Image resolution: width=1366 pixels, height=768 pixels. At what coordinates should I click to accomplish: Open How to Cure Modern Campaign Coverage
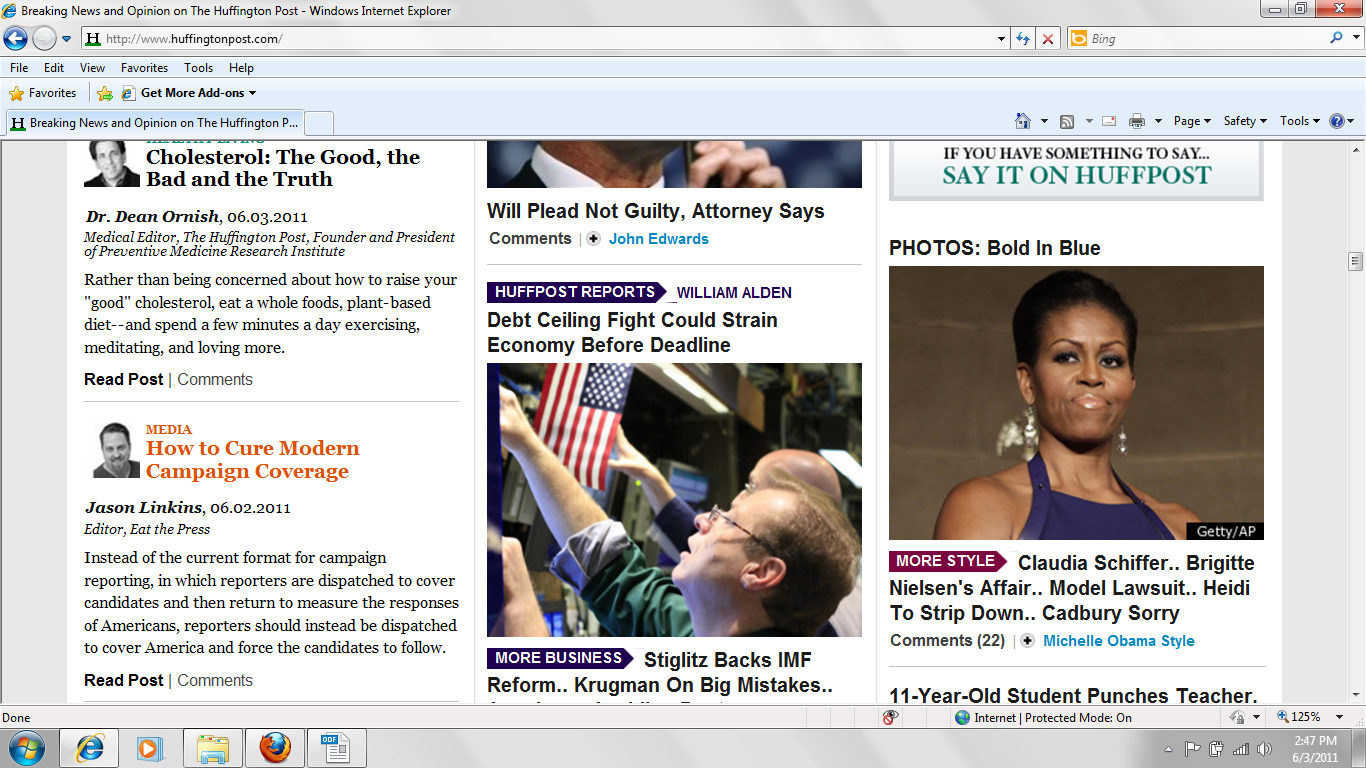tap(253, 460)
